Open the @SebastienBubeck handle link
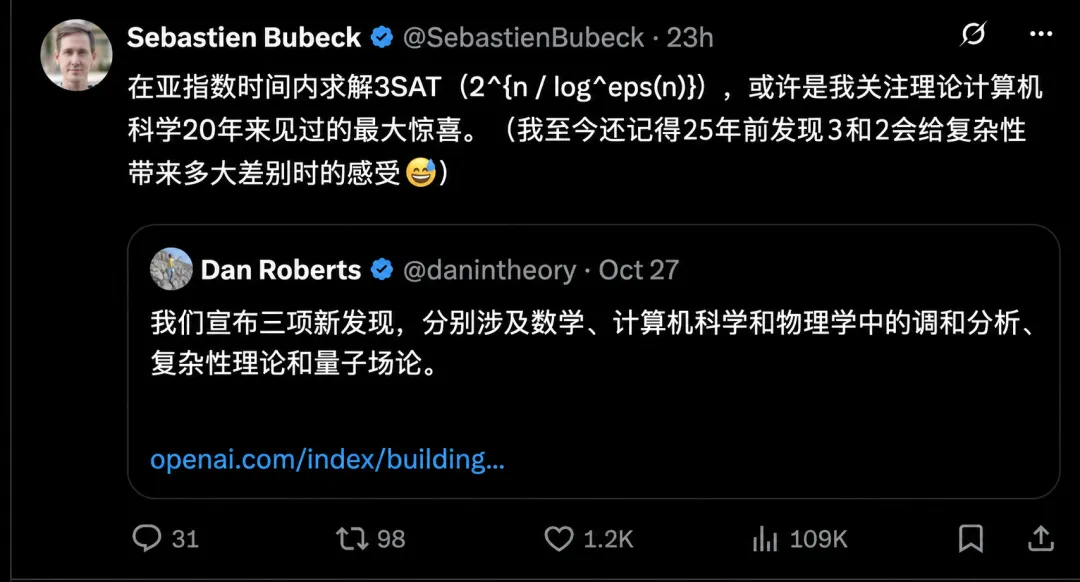Screen dimensions: 1080x582 point(523,37)
